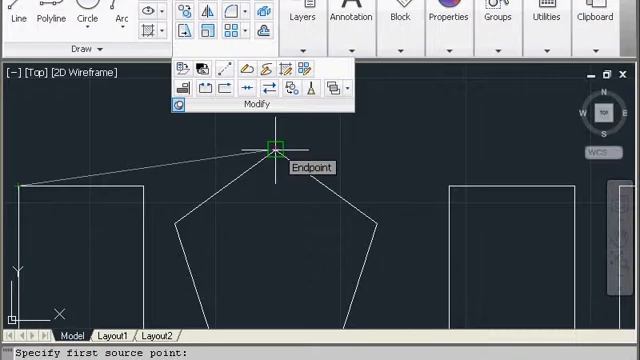Open the [Top] view controls menu
Image resolution: width=640 pixels, height=360 pixels.
click(36, 73)
